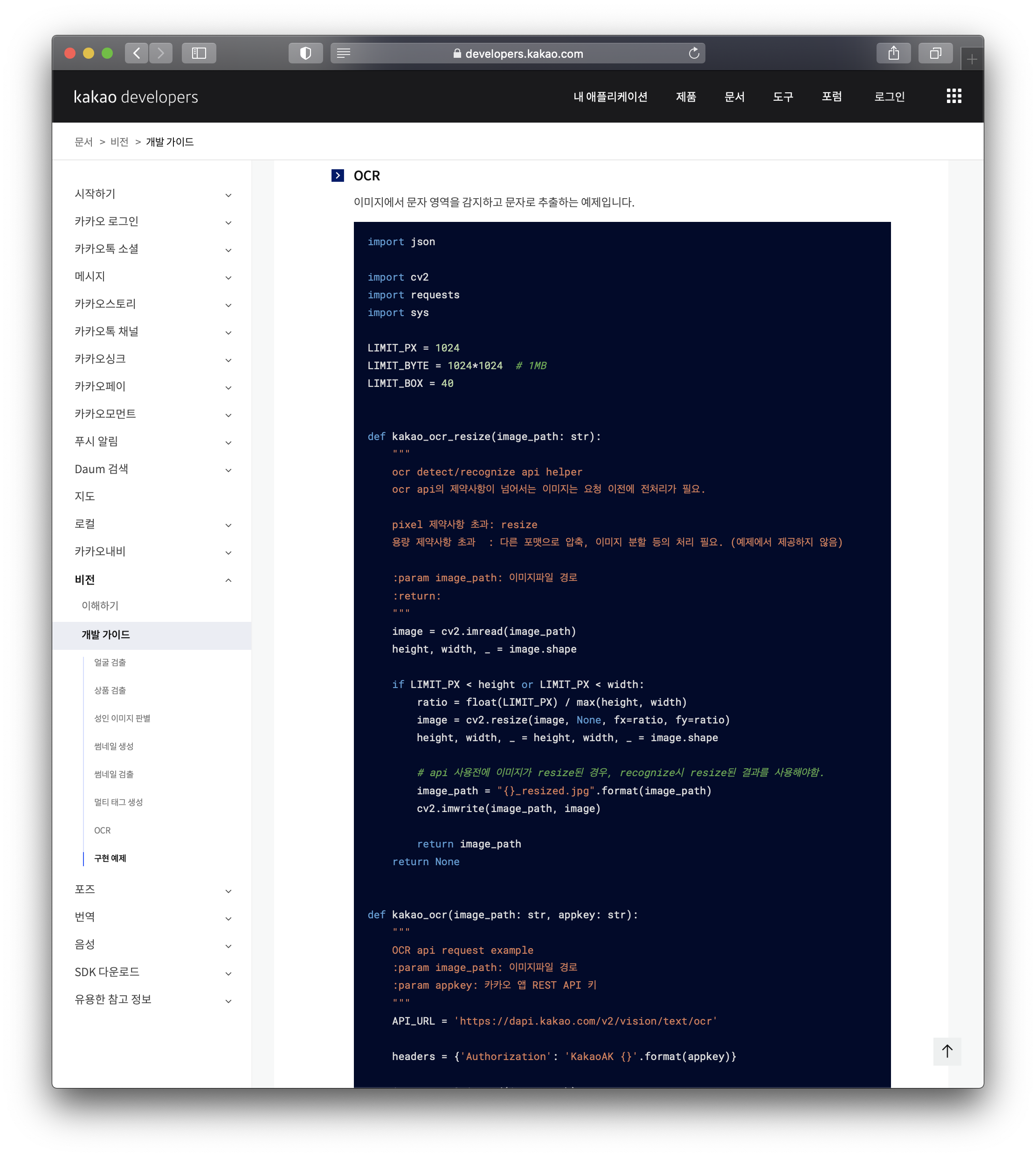Click the LIMIT_BYTE line in the code
This screenshot has height=1157, width=1036.
(456, 365)
